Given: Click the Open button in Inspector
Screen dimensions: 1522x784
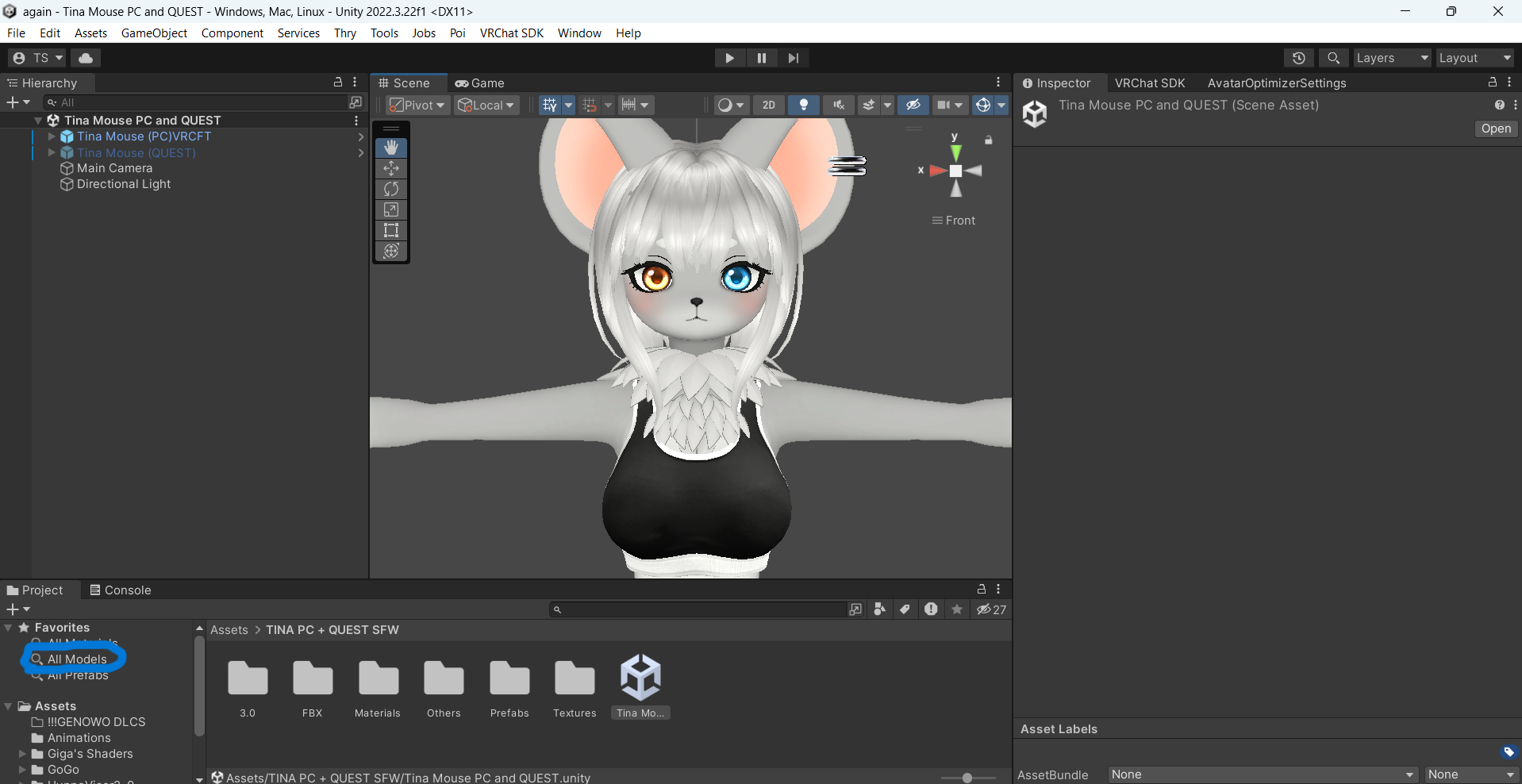Looking at the screenshot, I should [x=1496, y=129].
